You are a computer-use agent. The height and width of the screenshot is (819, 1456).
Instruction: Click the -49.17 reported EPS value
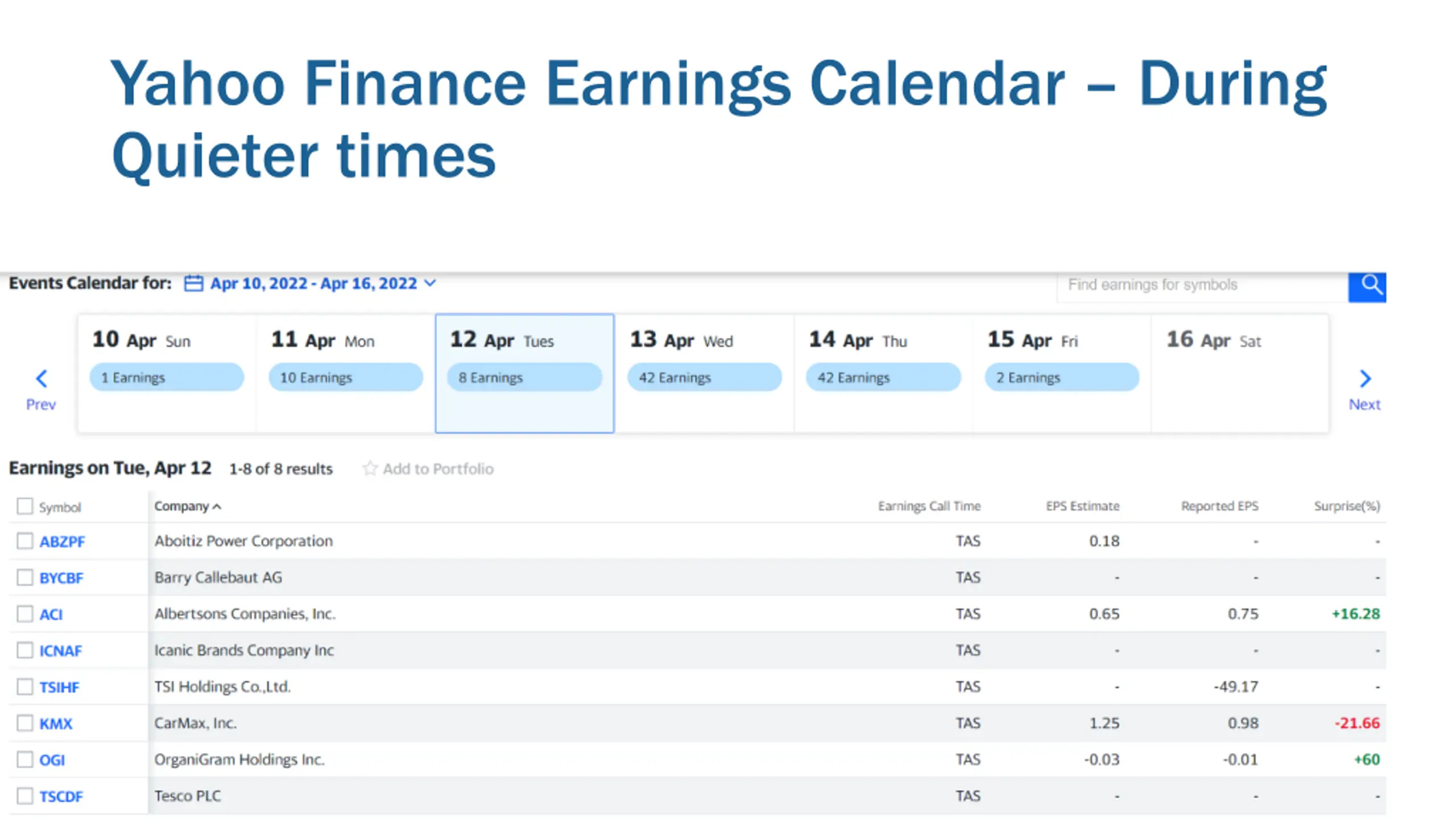[x=1235, y=686]
